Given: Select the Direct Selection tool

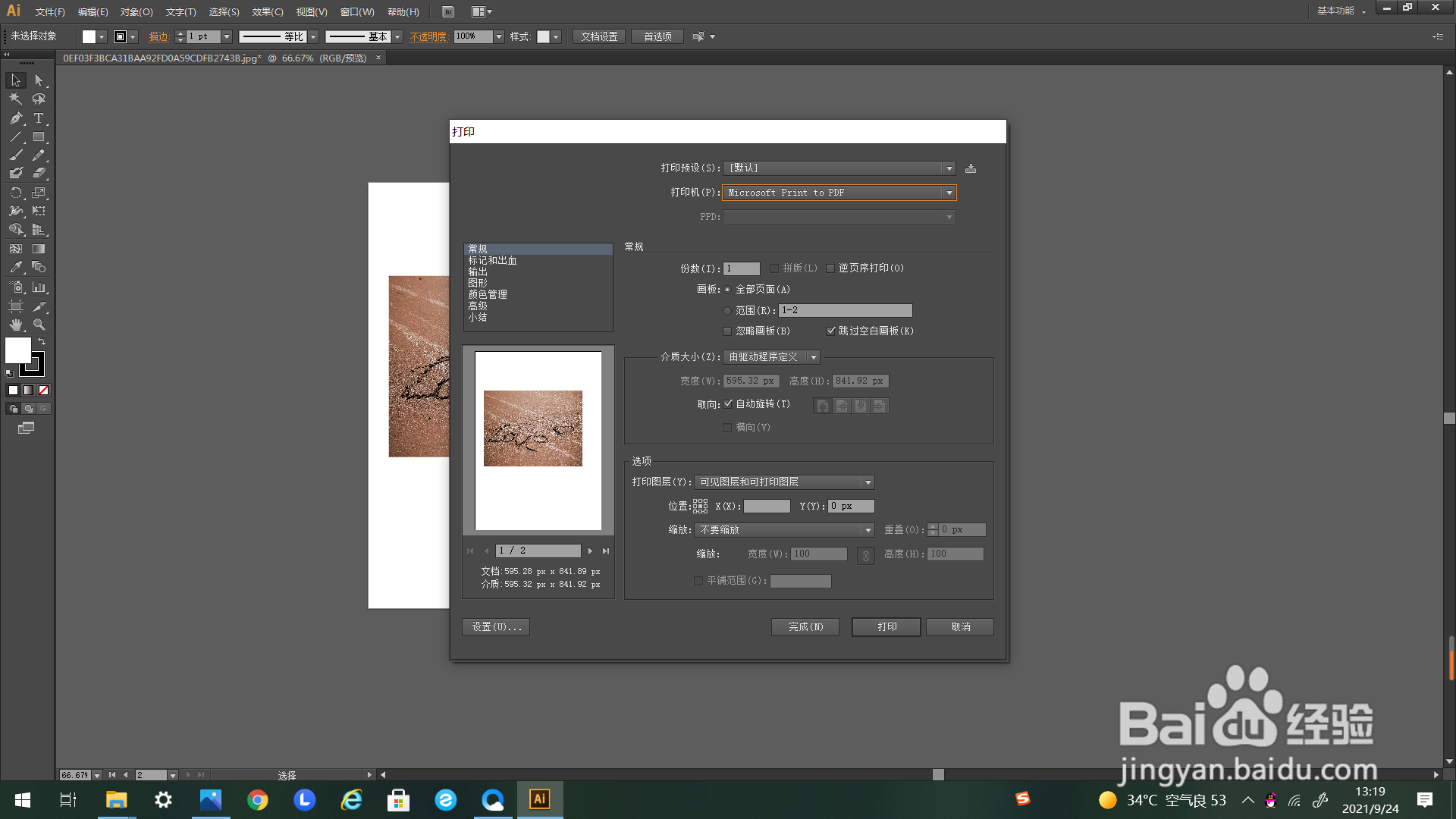Looking at the screenshot, I should 39,80.
